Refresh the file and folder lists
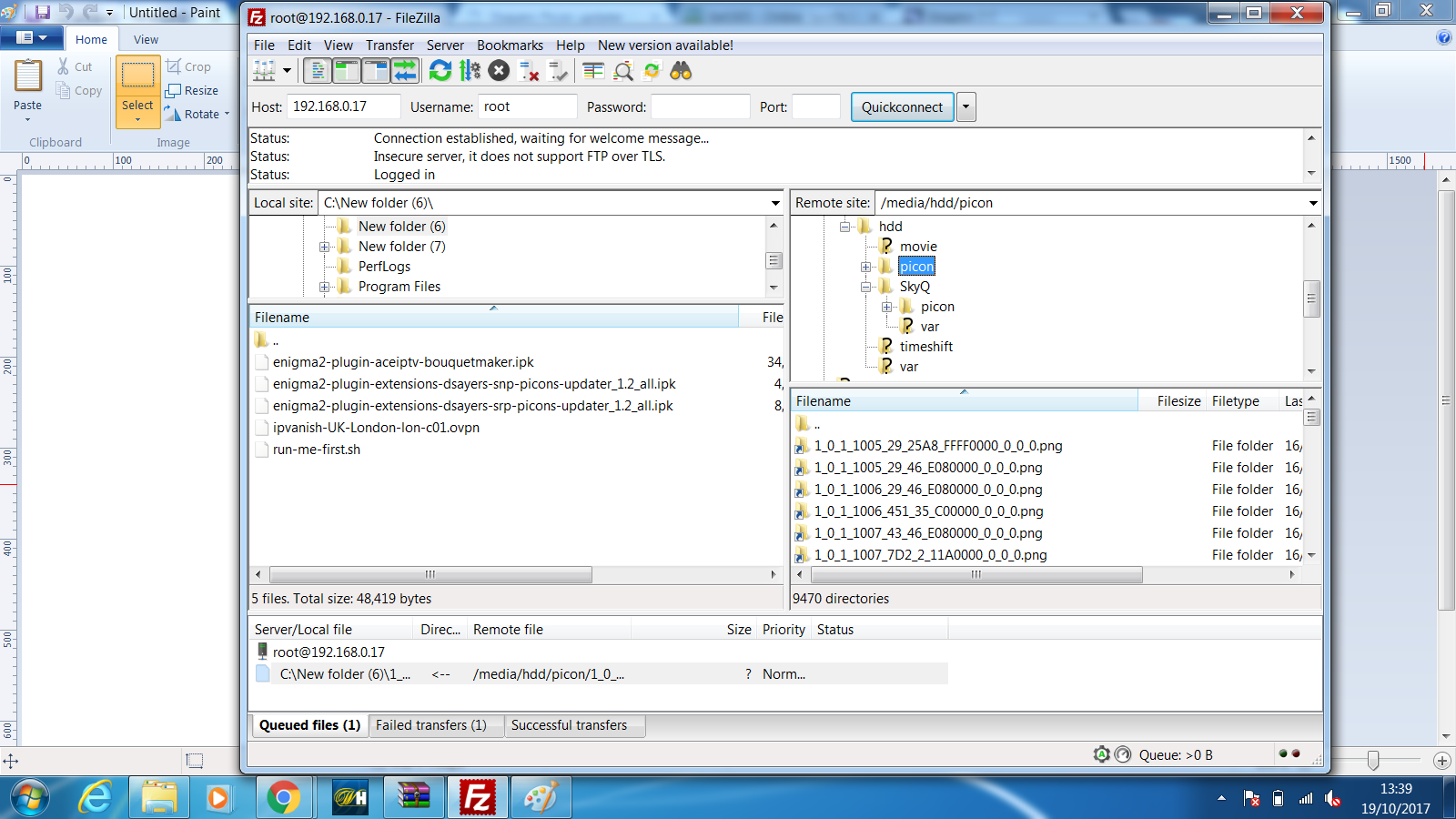The height and width of the screenshot is (819, 1456). pyautogui.click(x=440, y=70)
